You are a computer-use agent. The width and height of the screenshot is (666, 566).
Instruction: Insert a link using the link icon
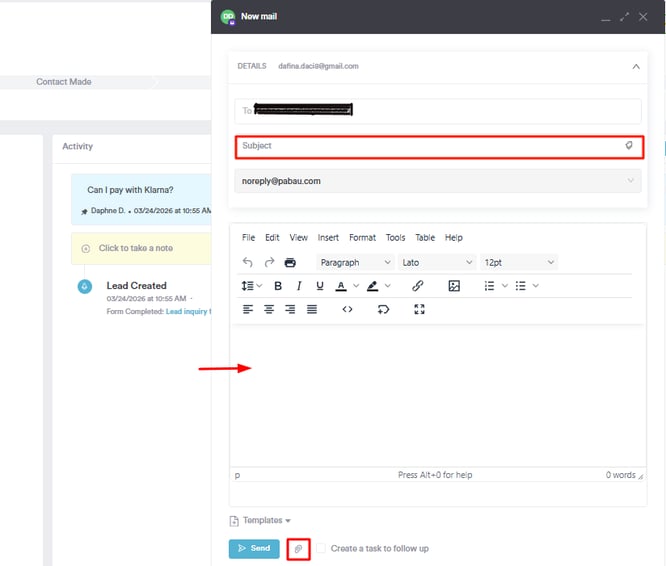418,286
